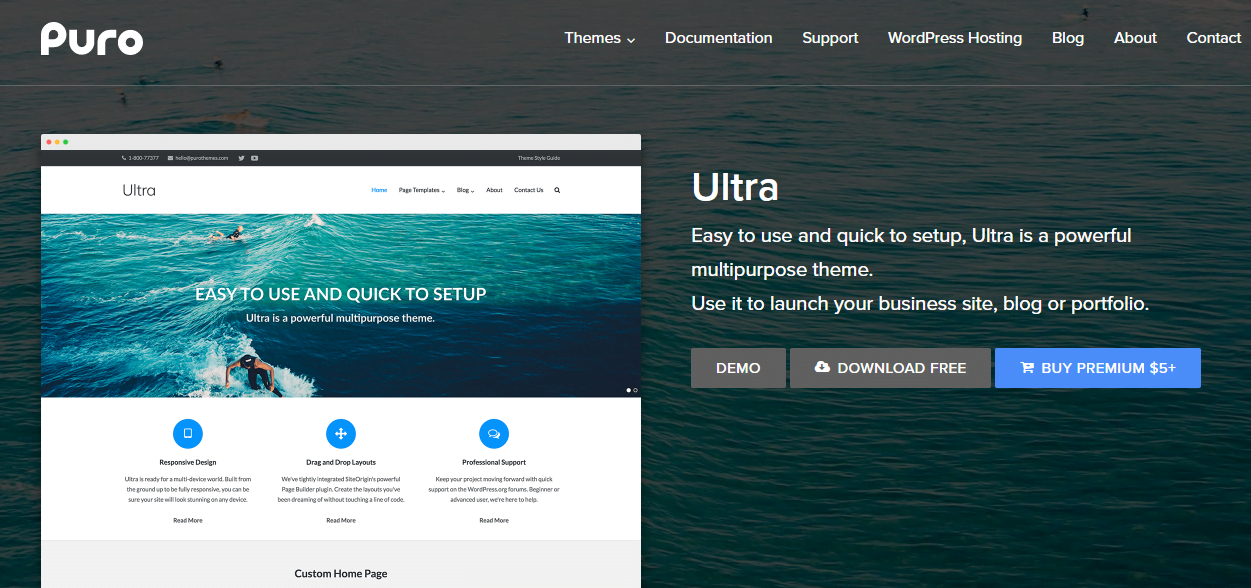This screenshot has height=588, width=1251.
Task: Click the DEMO button
Action: pos(738,368)
